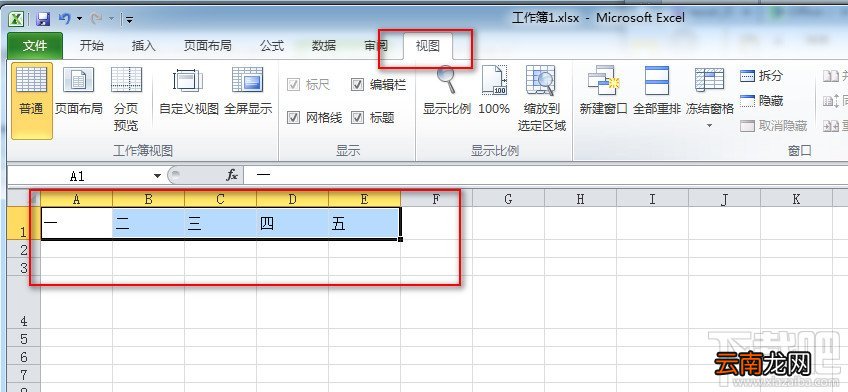Open redo history dropdown arrow
Screen dimensions: 848x392
pos(111,19)
